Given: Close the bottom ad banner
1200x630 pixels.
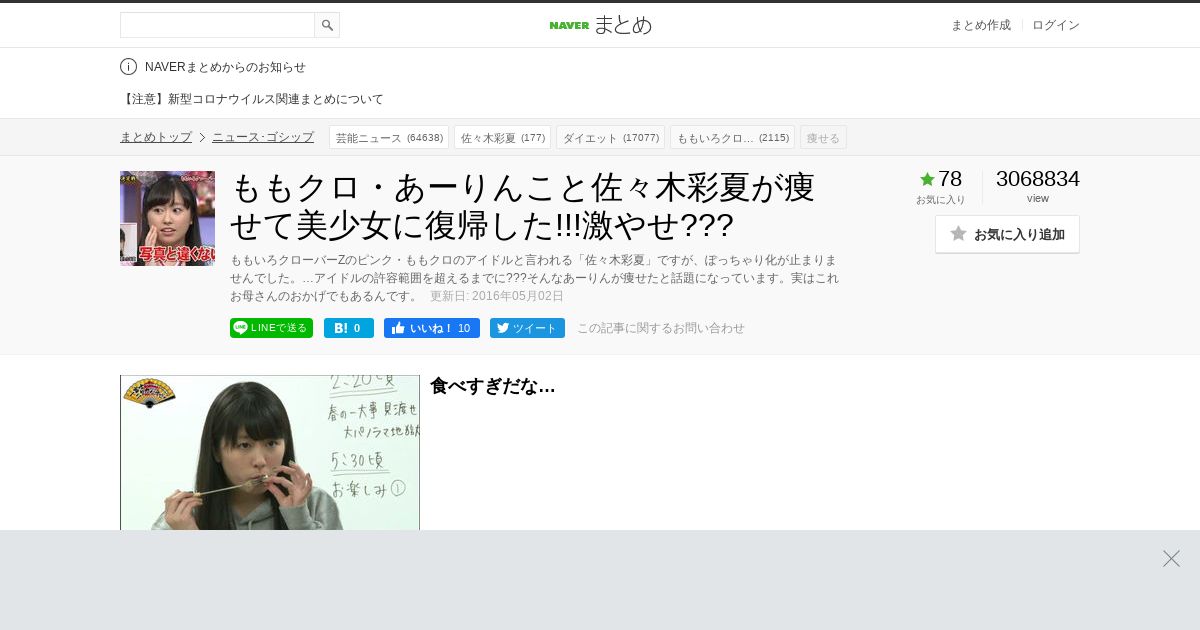Looking at the screenshot, I should coord(1171,558).
